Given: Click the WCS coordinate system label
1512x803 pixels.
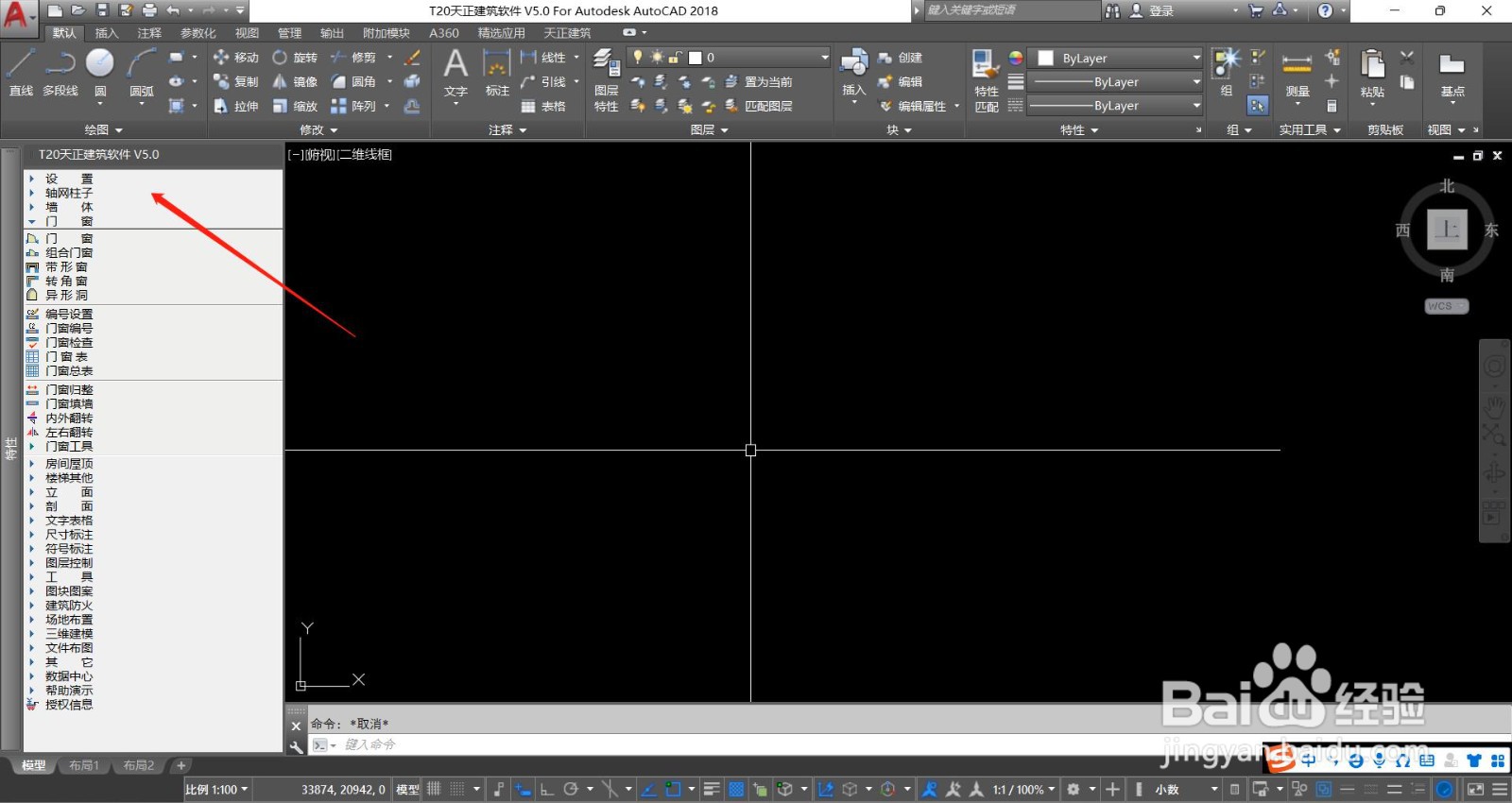Looking at the screenshot, I should pyautogui.click(x=1446, y=306).
